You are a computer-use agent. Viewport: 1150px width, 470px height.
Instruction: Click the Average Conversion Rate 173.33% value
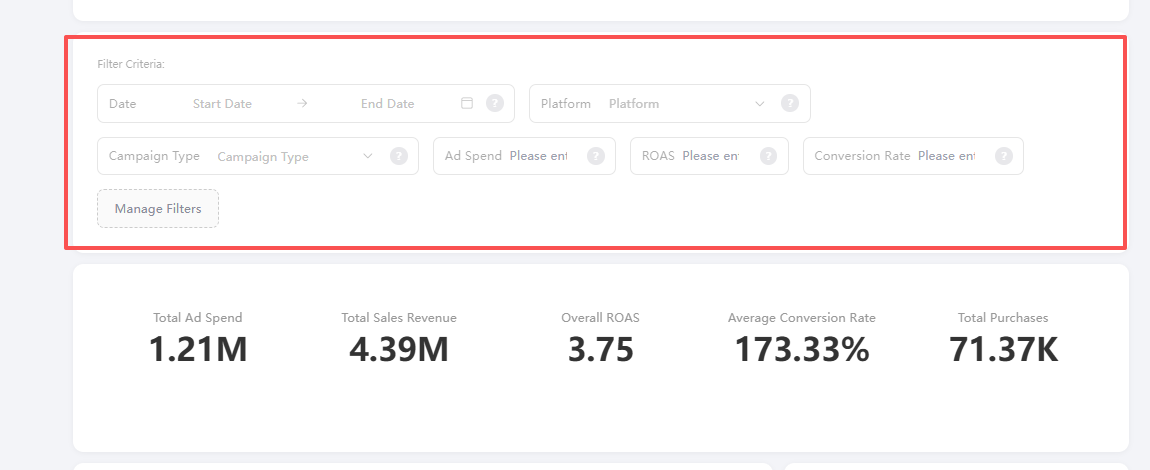(x=802, y=349)
